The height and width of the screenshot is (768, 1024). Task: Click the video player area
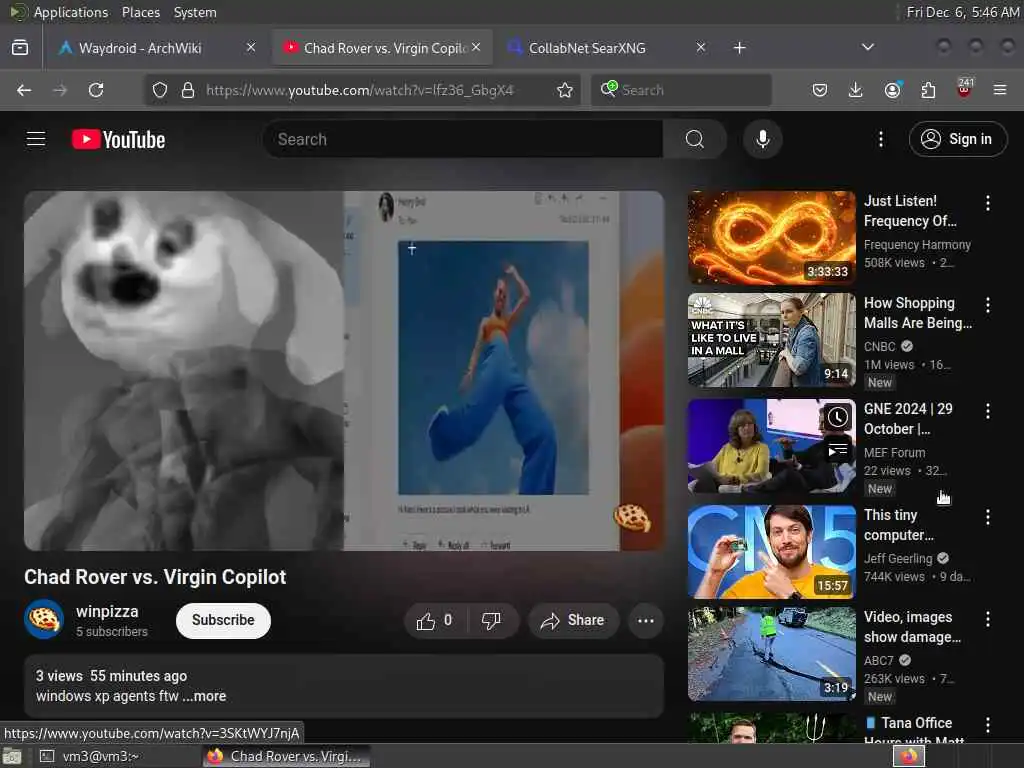click(344, 371)
